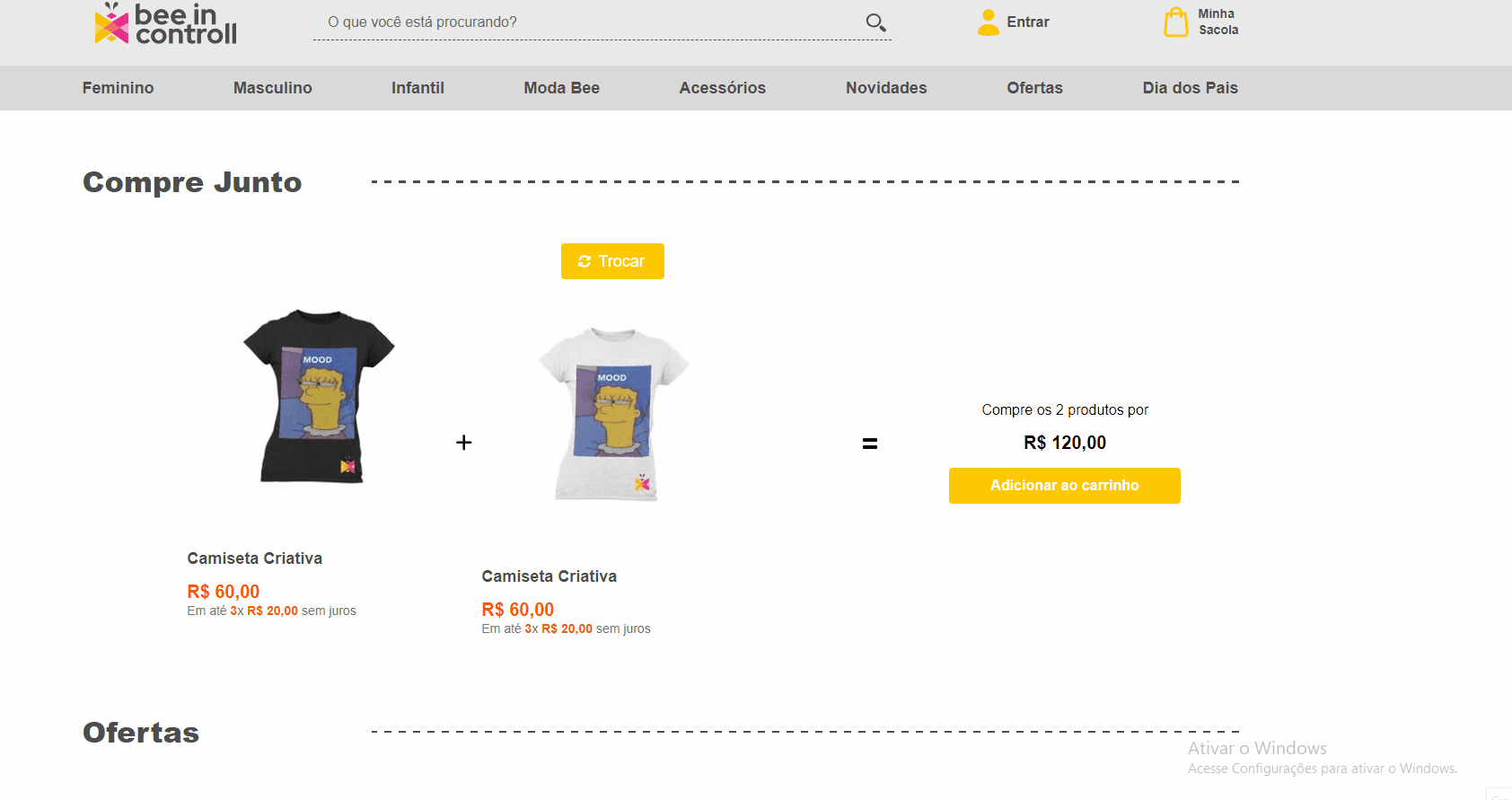Screen dimensions: 1512x800
Task: Click the search magnifier icon
Action: pos(875,22)
